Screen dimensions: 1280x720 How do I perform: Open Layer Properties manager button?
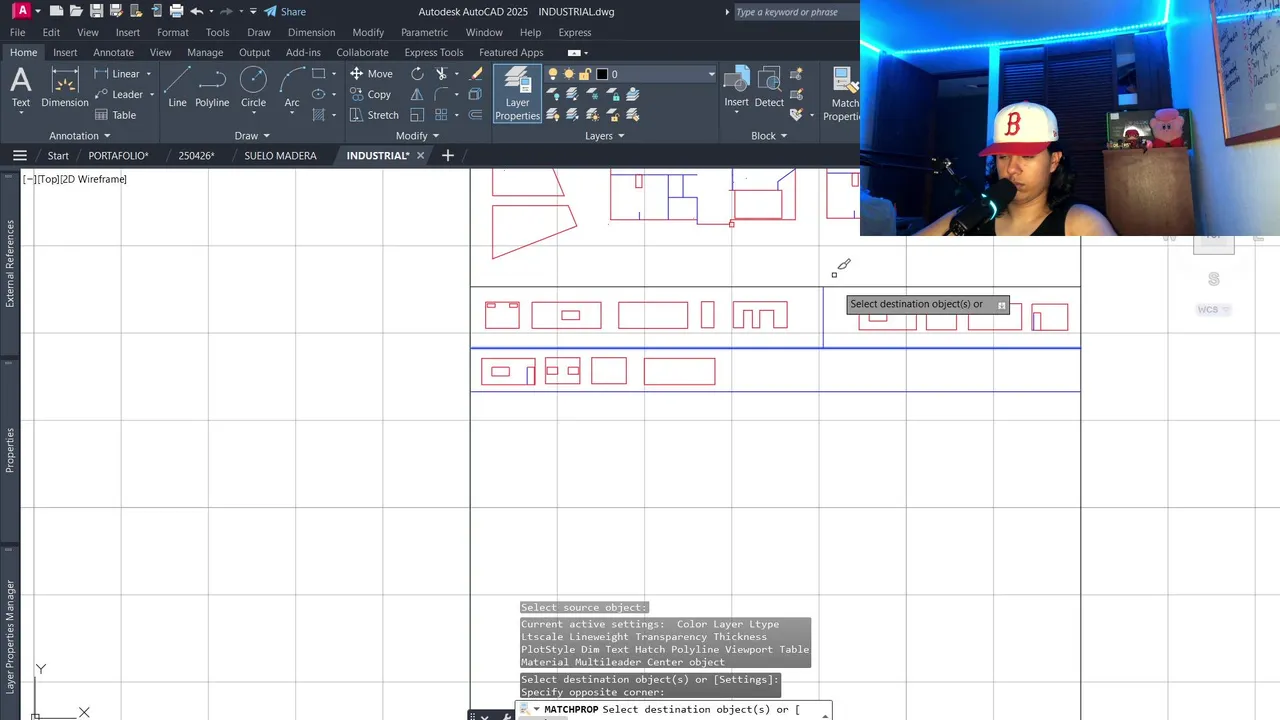(x=517, y=94)
